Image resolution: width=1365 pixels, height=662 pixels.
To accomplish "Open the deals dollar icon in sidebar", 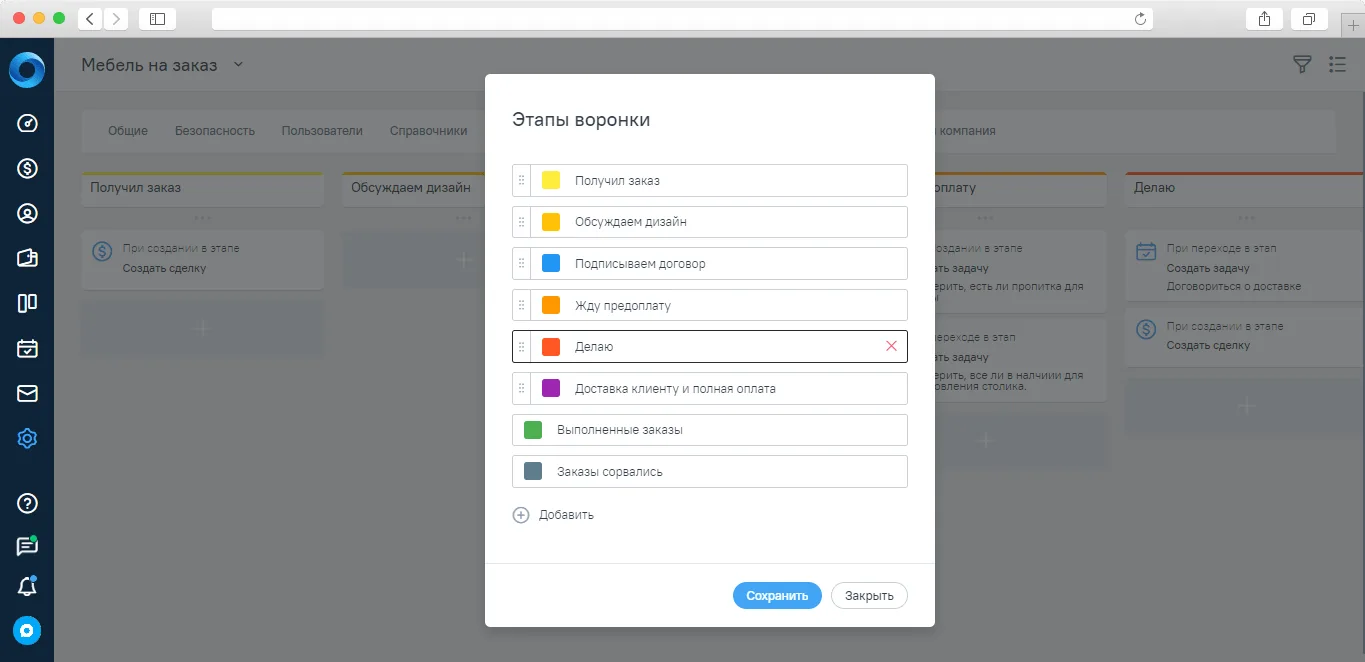I will (27, 168).
